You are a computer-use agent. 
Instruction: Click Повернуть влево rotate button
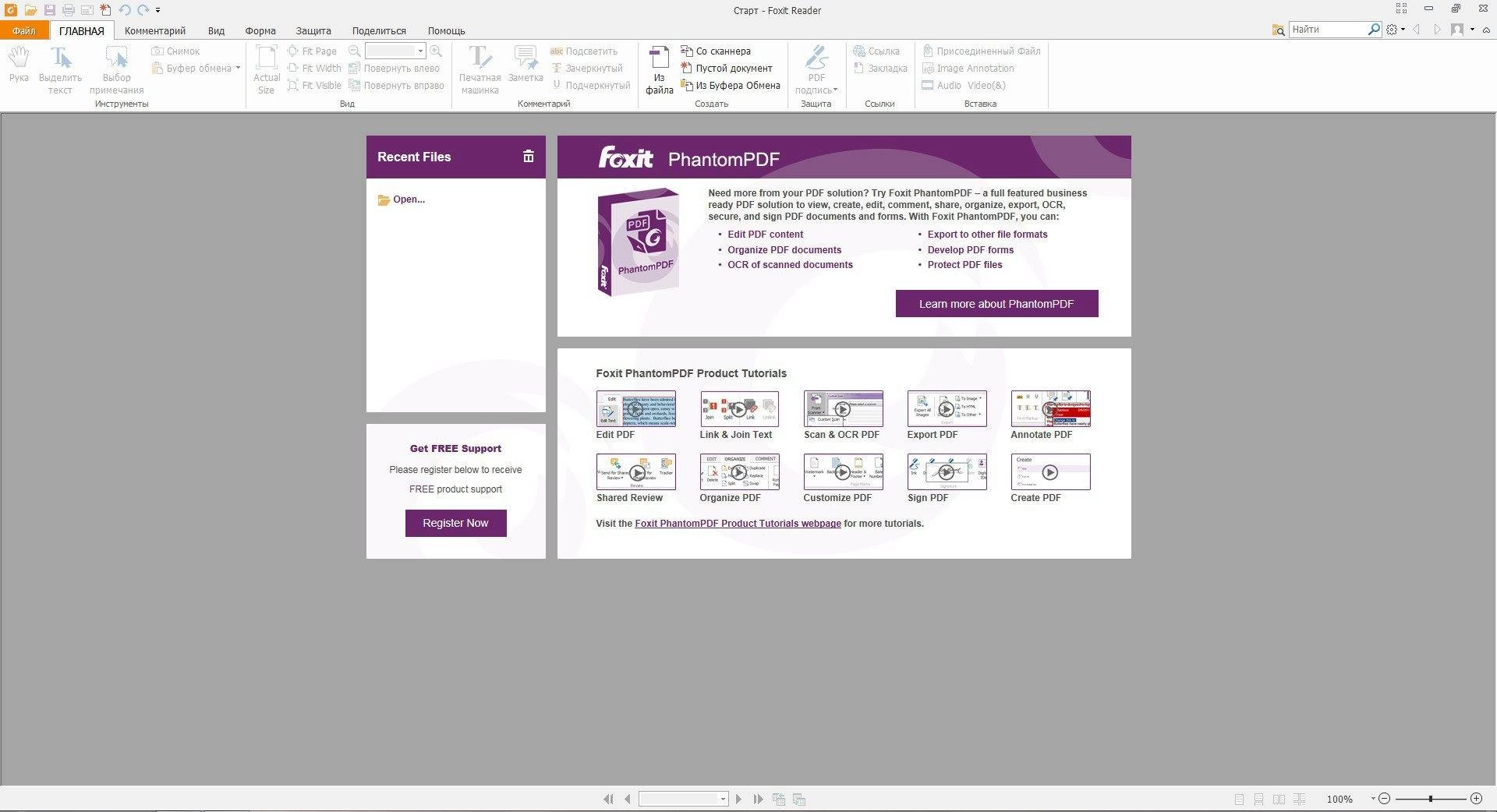coord(395,69)
